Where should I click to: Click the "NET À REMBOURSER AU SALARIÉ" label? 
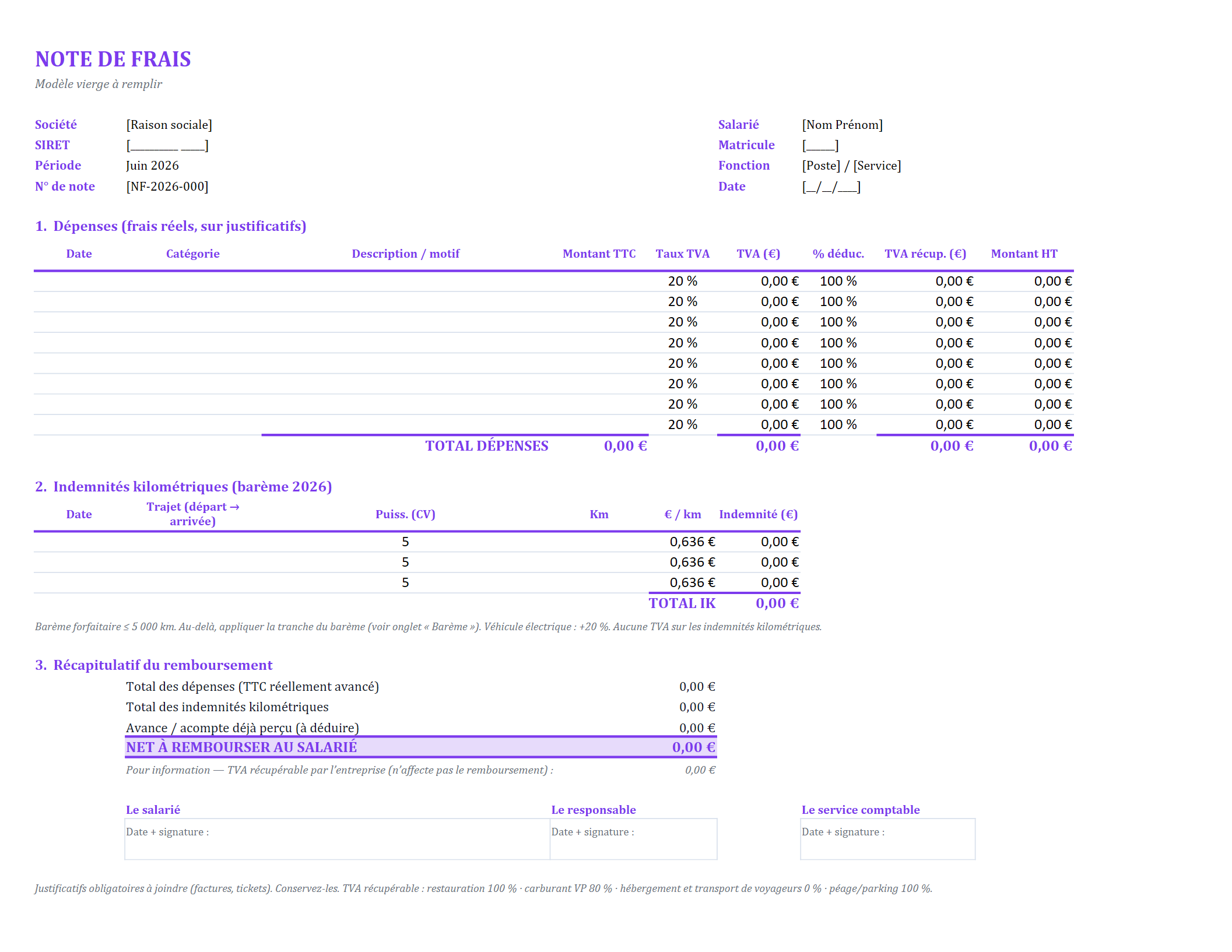click(241, 747)
